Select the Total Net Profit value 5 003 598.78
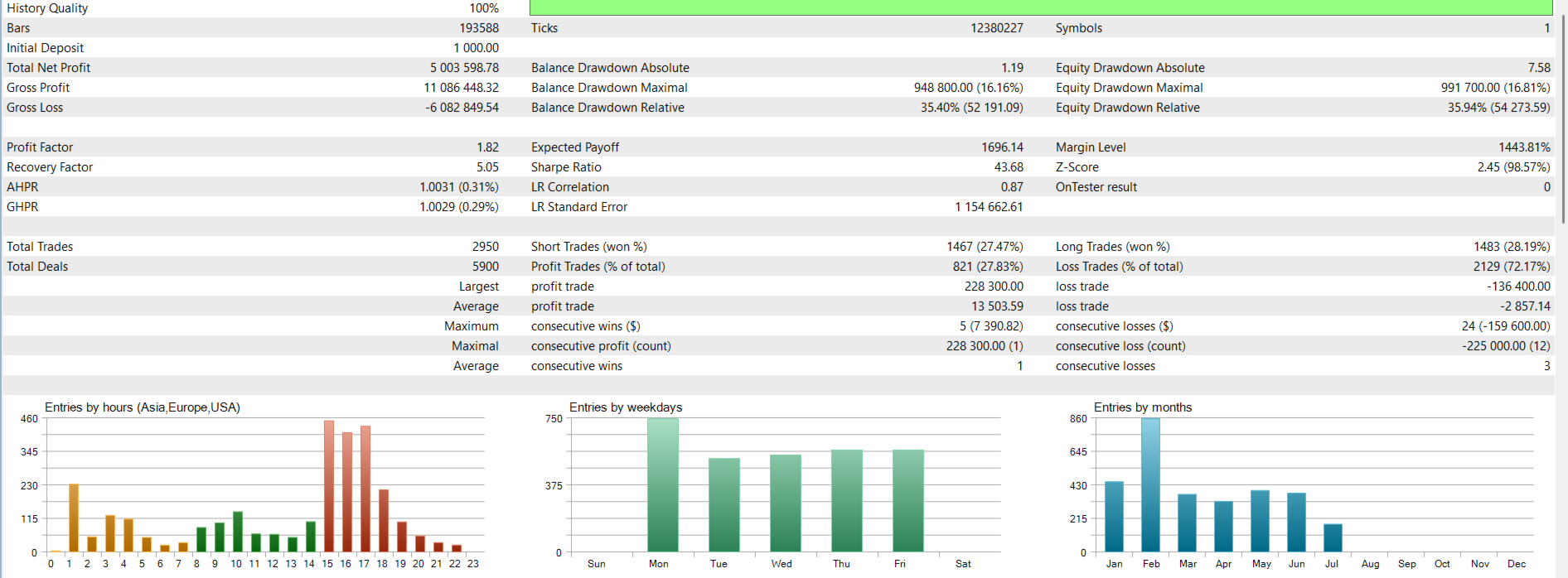The height and width of the screenshot is (578, 1568). [464, 68]
